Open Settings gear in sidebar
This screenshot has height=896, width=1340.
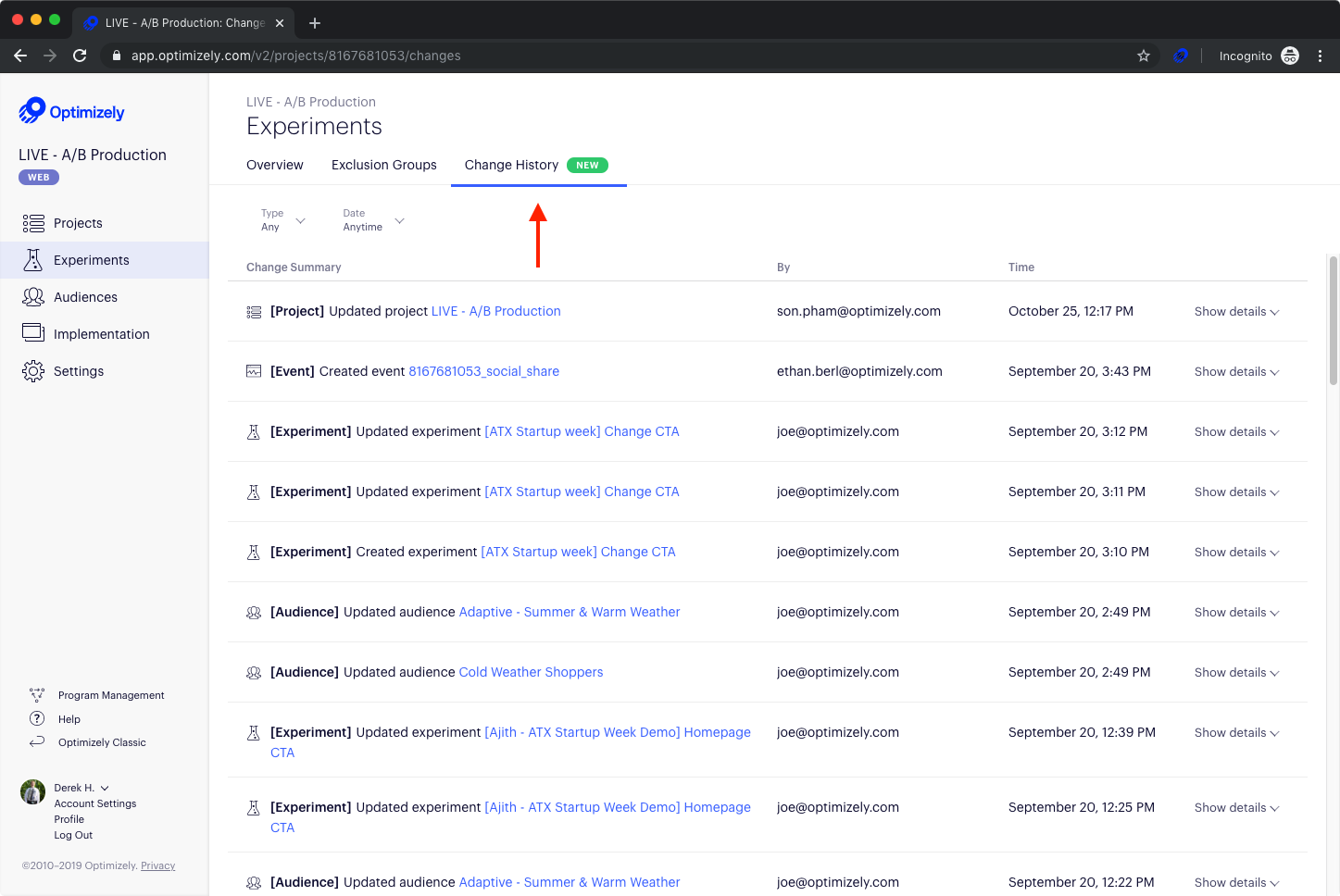click(x=33, y=371)
